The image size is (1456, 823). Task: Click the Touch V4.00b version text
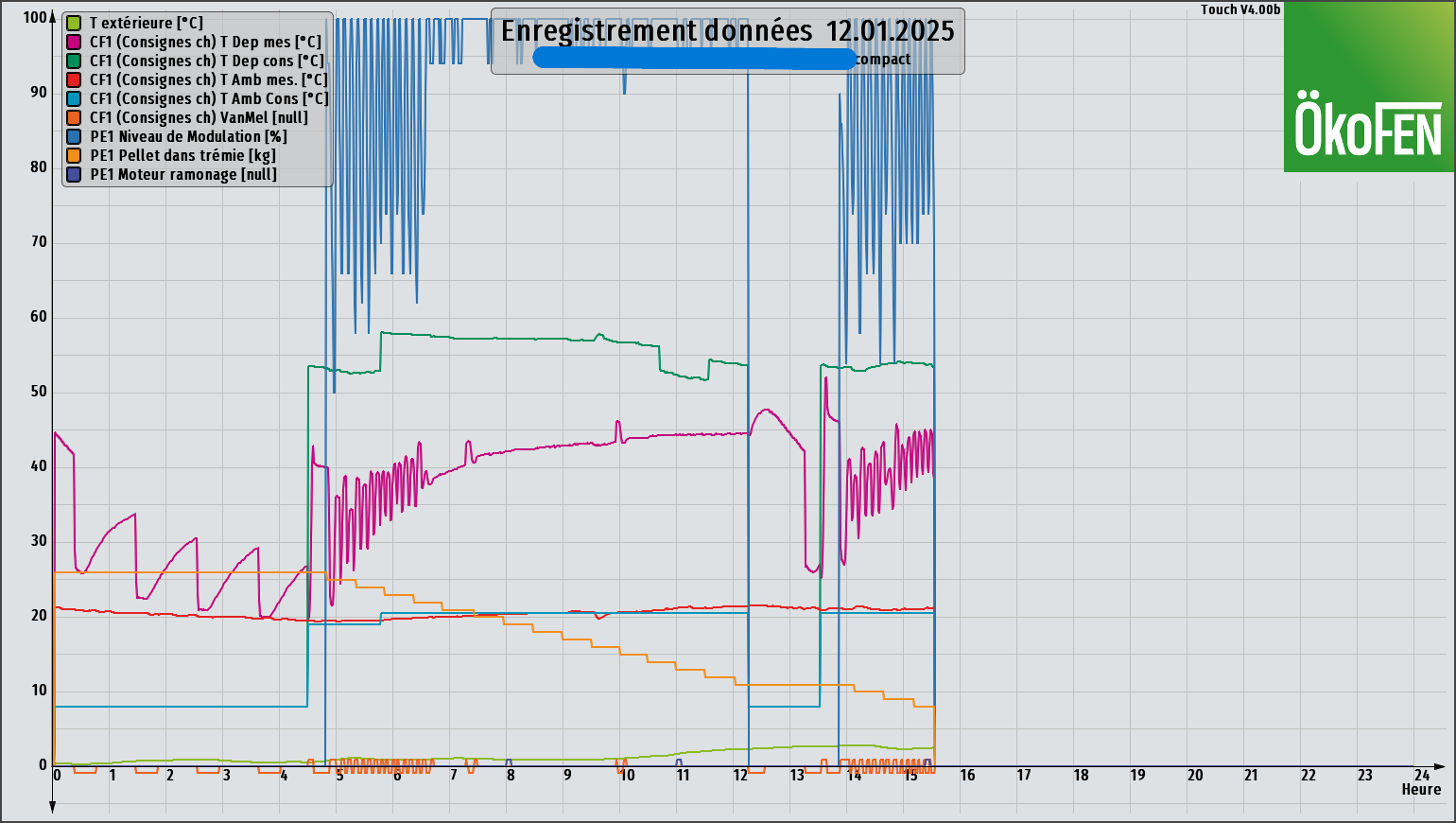[1240, 9]
